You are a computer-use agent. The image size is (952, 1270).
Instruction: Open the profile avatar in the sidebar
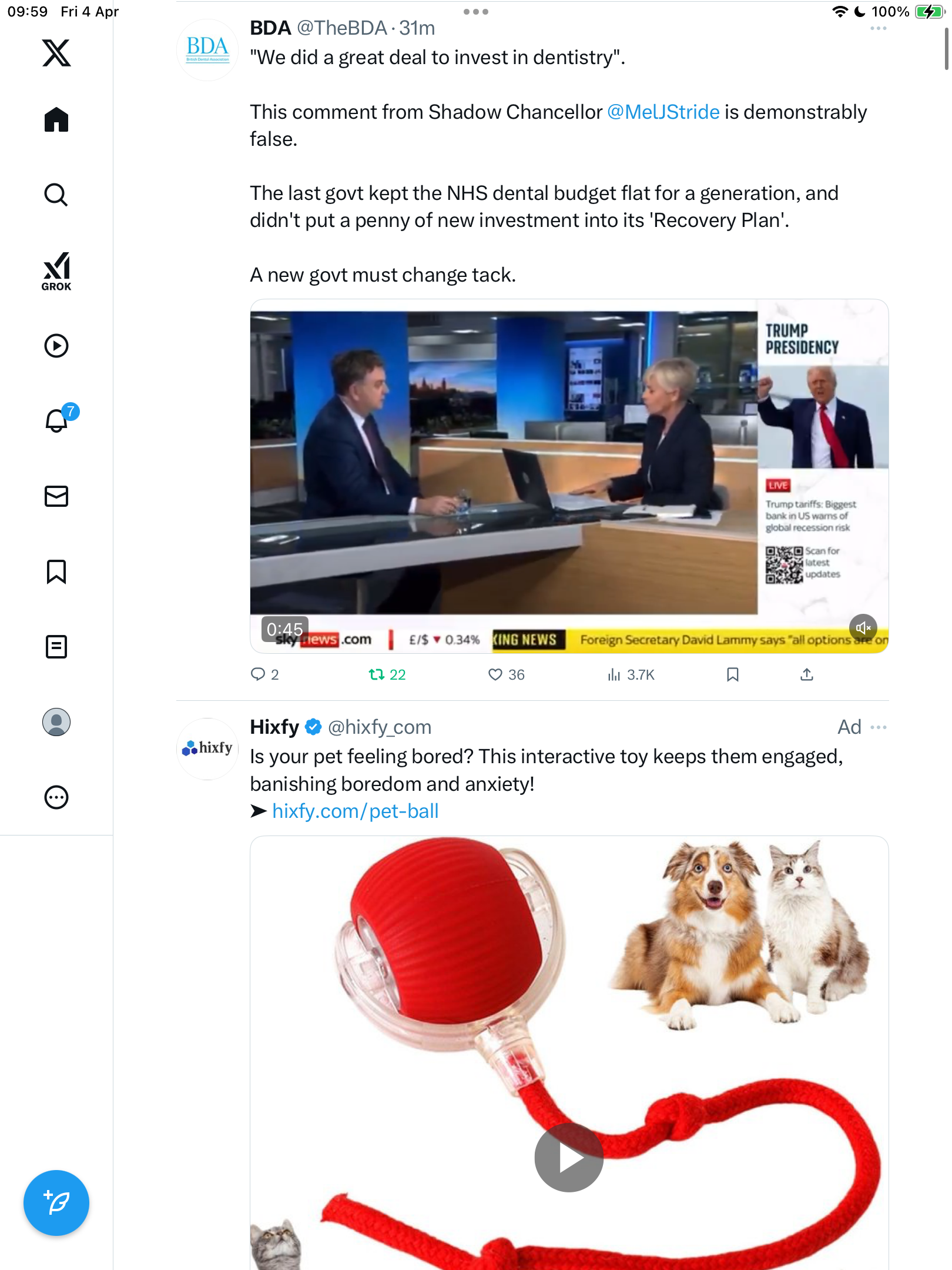coord(56,722)
